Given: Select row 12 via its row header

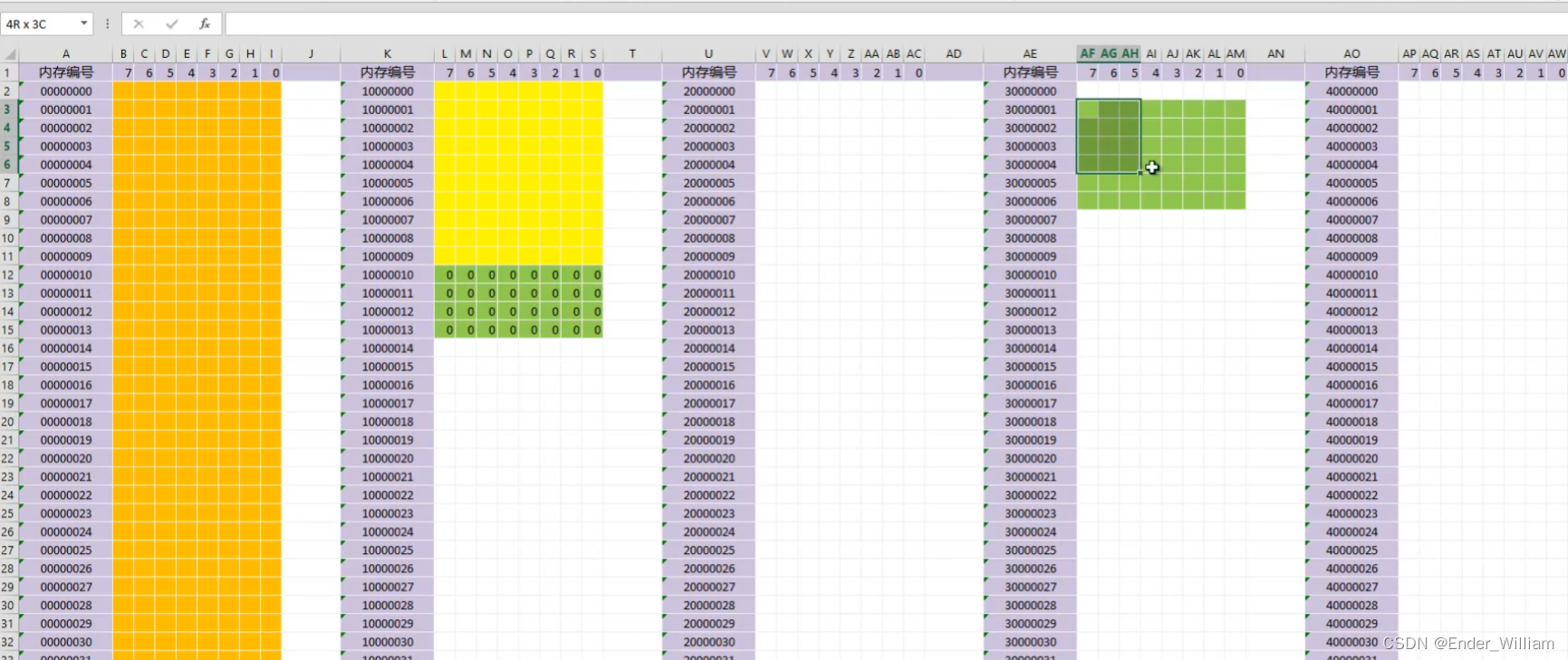Looking at the screenshot, I should 8,275.
